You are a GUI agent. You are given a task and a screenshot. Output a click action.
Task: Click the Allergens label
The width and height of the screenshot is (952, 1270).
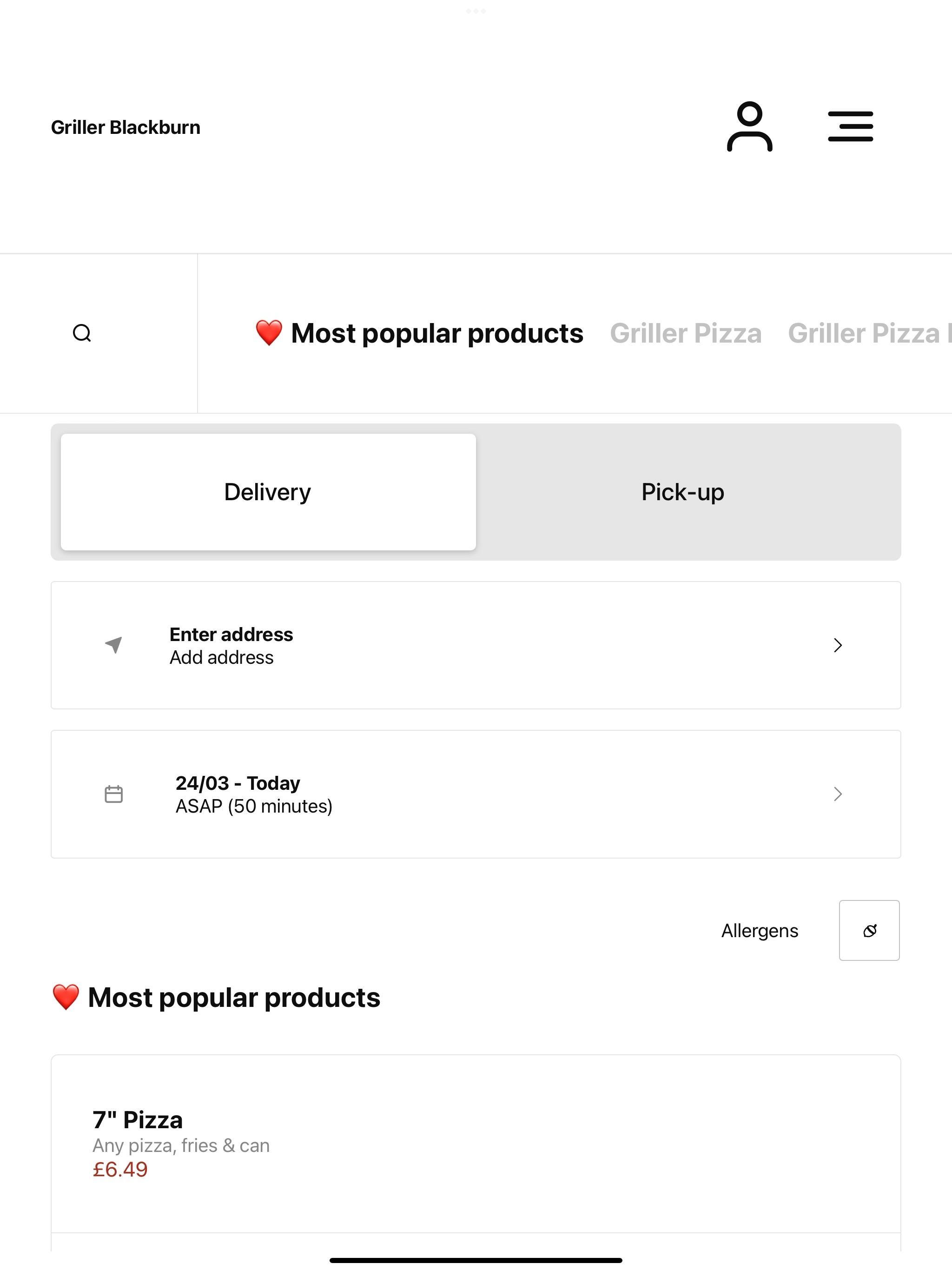pyautogui.click(x=760, y=931)
